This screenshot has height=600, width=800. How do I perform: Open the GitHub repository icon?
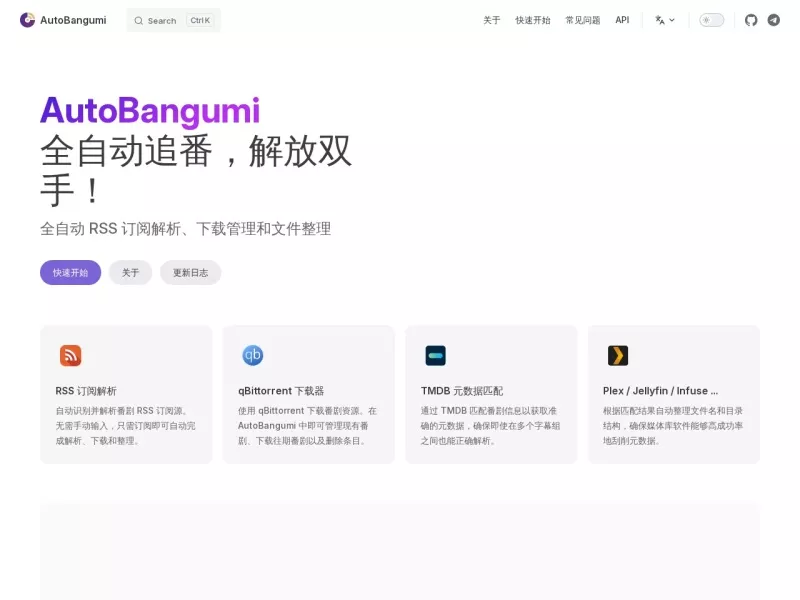coord(751,20)
